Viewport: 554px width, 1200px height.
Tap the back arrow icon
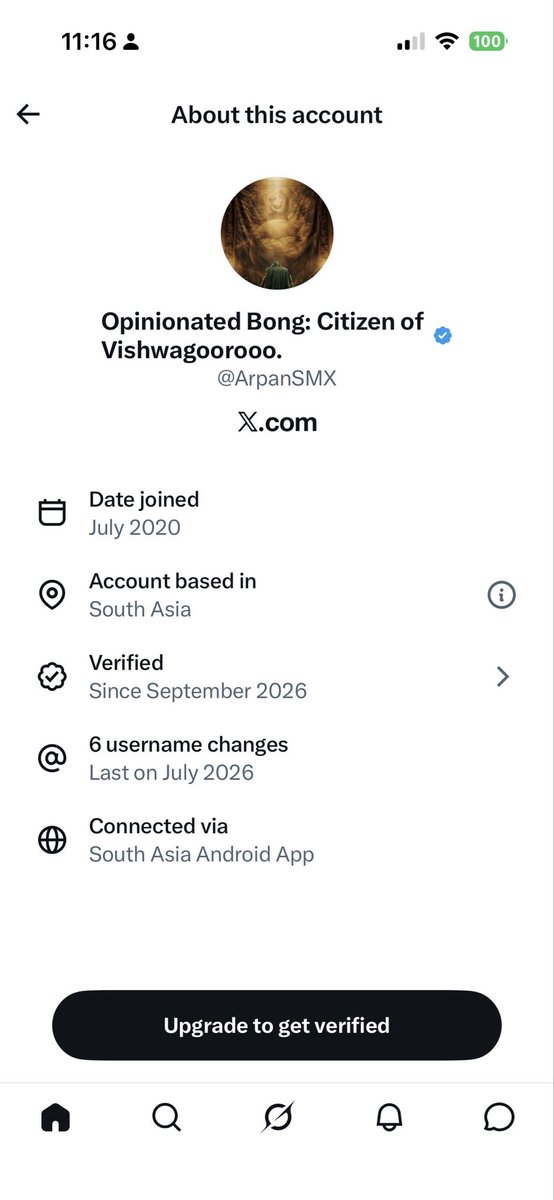point(28,114)
